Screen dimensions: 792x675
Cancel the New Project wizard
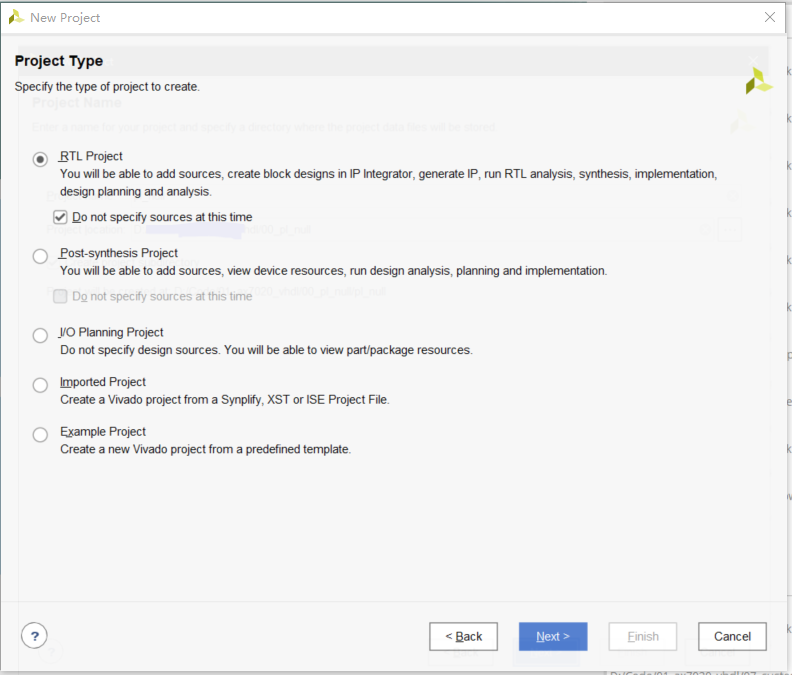(732, 637)
